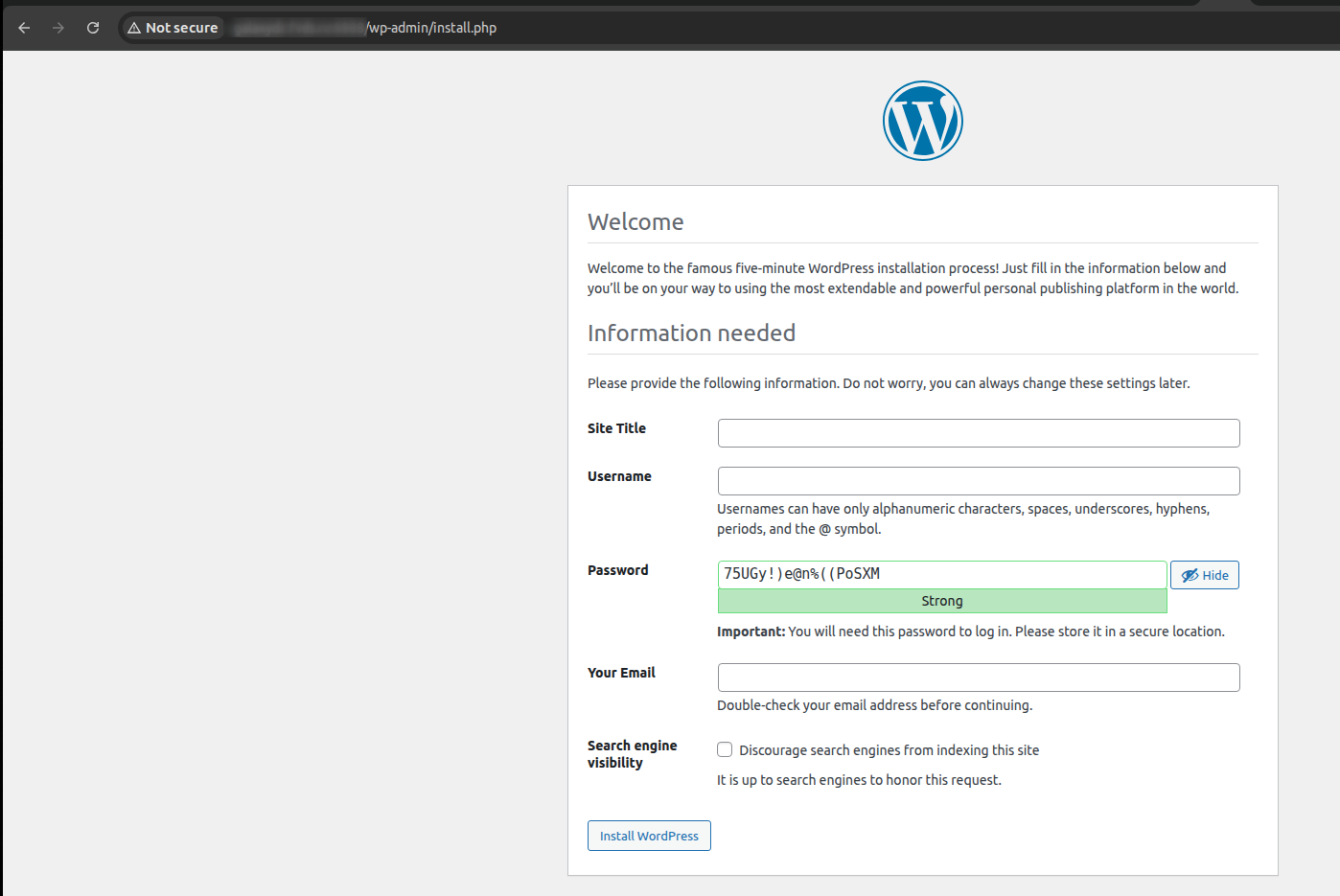
Task: Click the Your Email input field
Action: (x=978, y=678)
